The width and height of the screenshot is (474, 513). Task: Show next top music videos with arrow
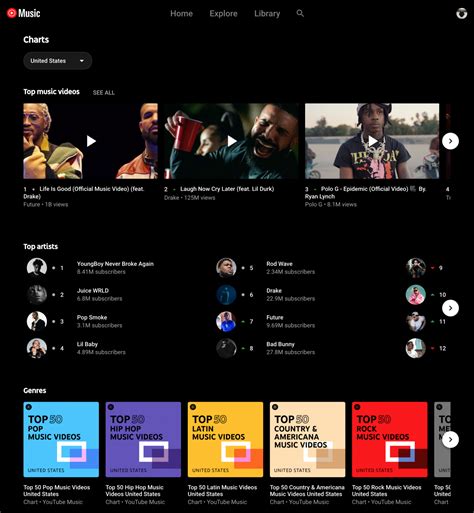pos(450,141)
